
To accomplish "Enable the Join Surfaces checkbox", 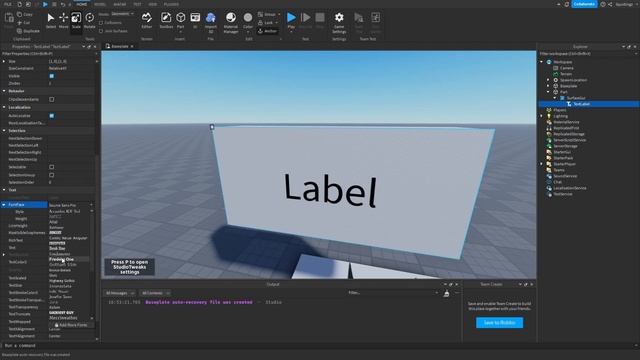I will pos(101,31).
